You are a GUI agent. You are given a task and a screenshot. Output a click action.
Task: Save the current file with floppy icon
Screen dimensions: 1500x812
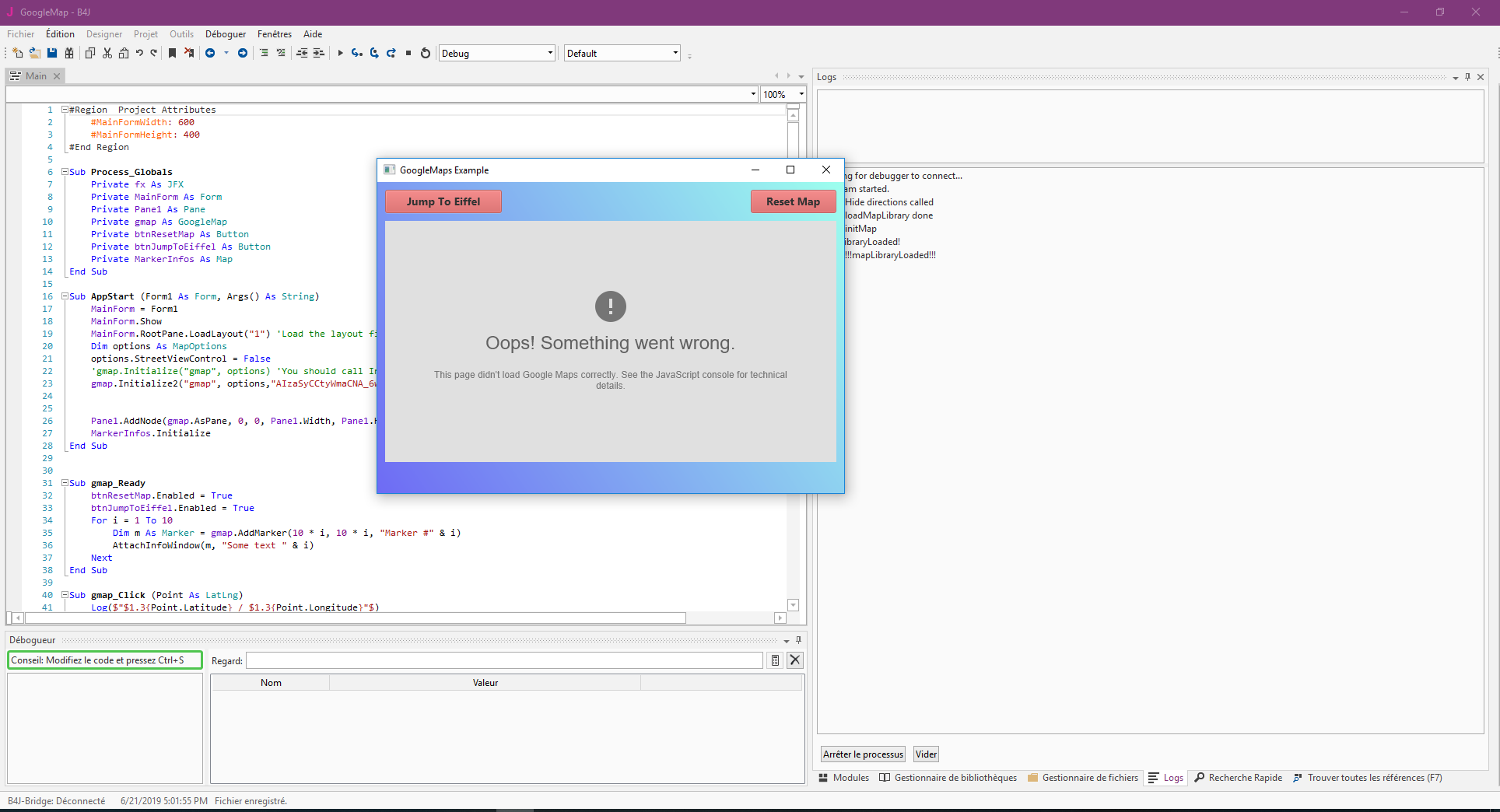pyautogui.click(x=52, y=53)
